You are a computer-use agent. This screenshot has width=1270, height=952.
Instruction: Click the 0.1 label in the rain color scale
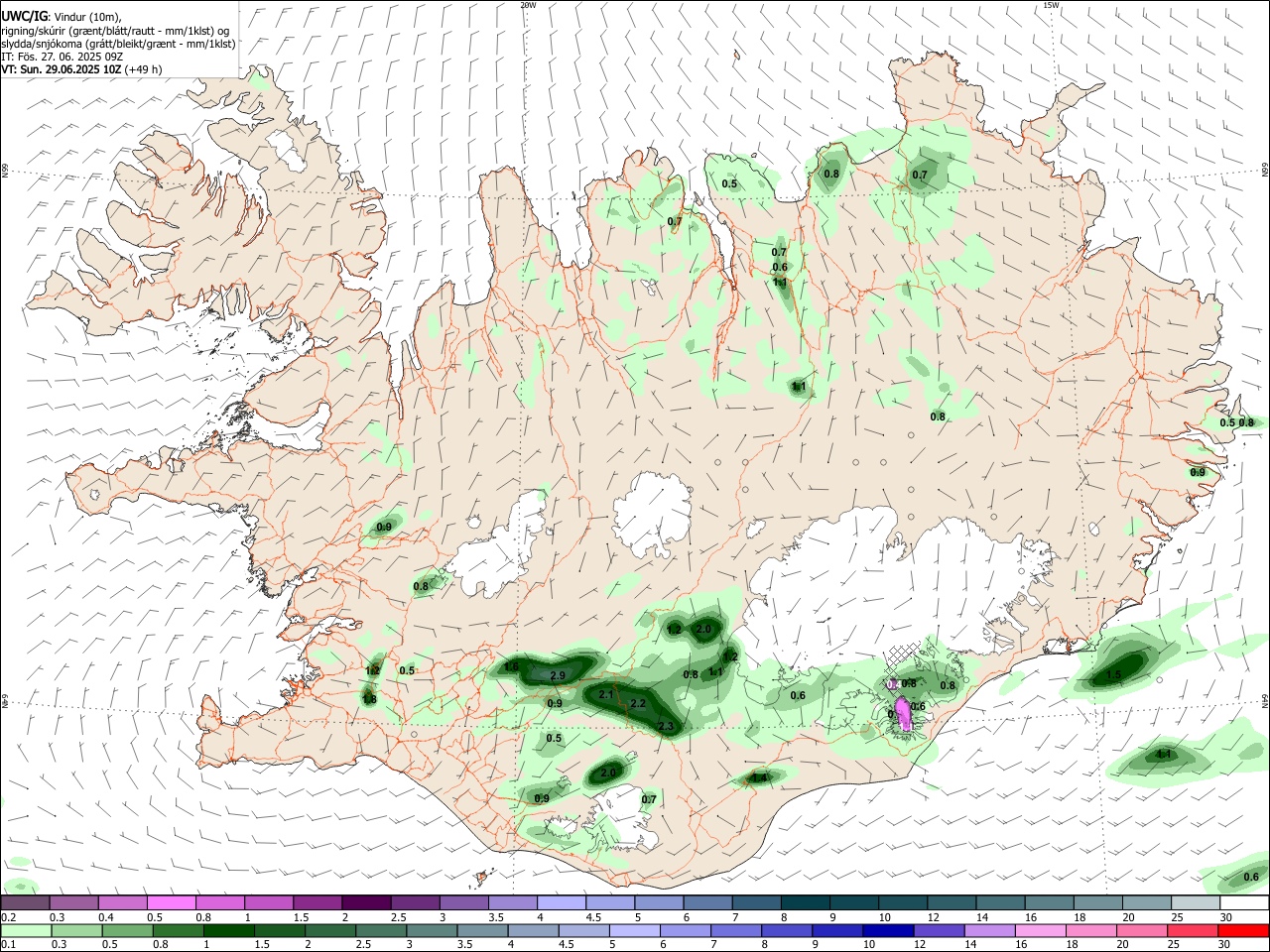click(x=9, y=944)
